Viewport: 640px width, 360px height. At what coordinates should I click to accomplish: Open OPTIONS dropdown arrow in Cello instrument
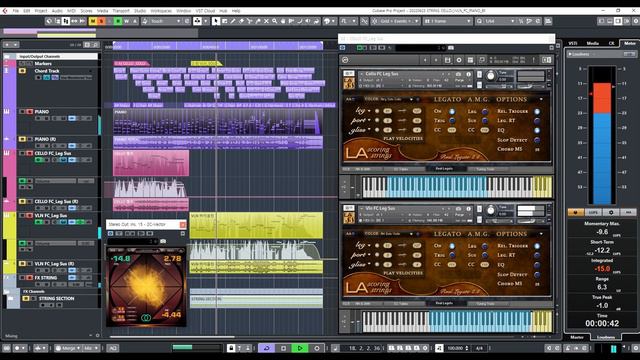tap(542, 99)
